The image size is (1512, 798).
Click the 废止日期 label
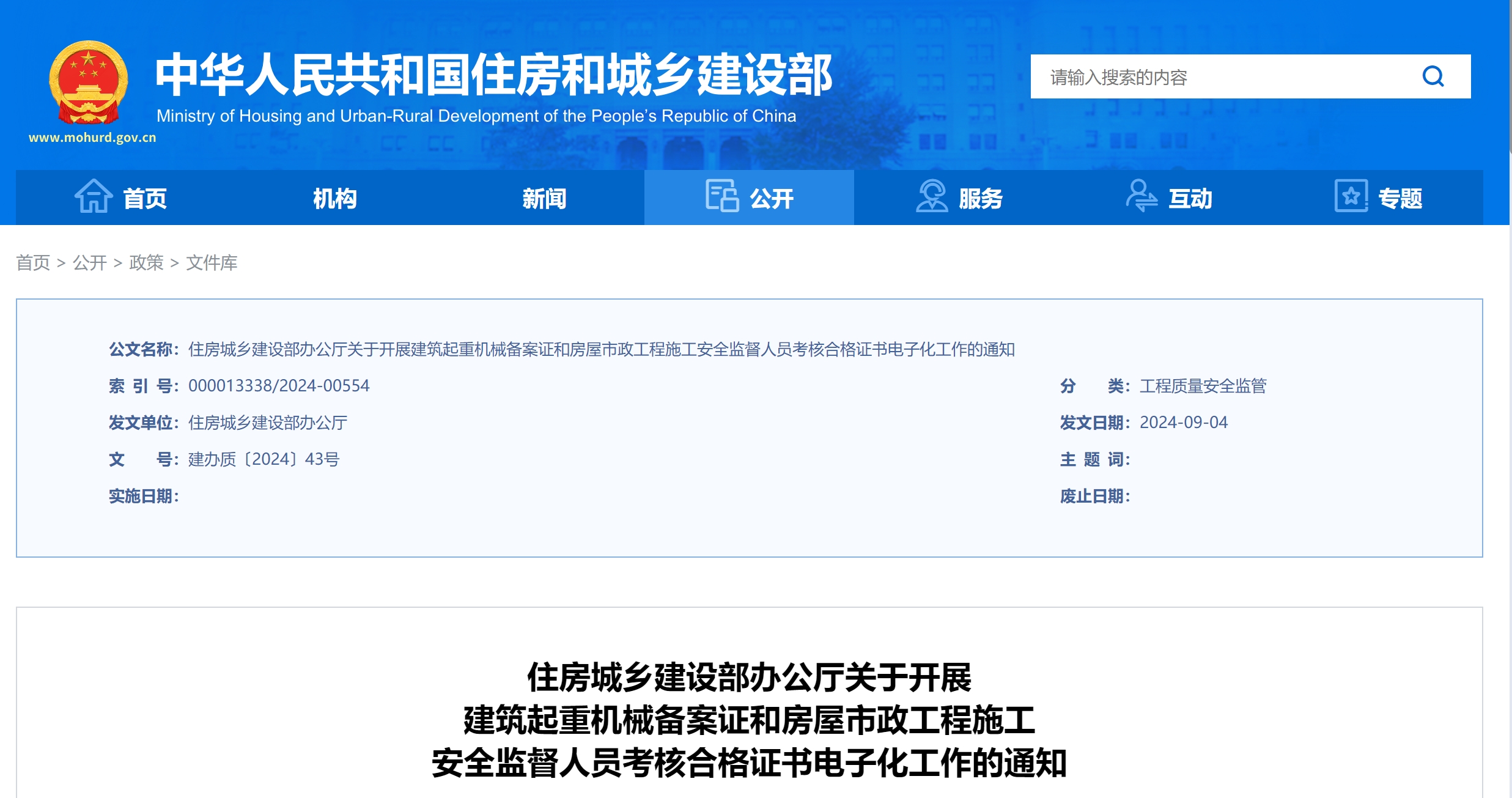click(x=1095, y=496)
